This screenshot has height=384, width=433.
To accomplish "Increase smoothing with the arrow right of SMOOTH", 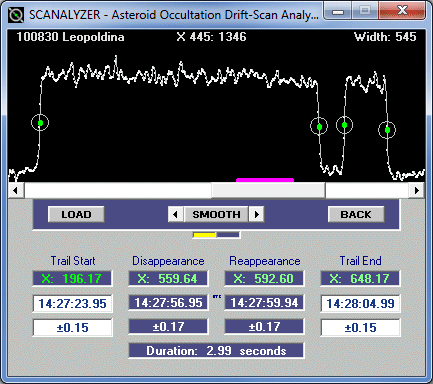I will pyautogui.click(x=257, y=214).
